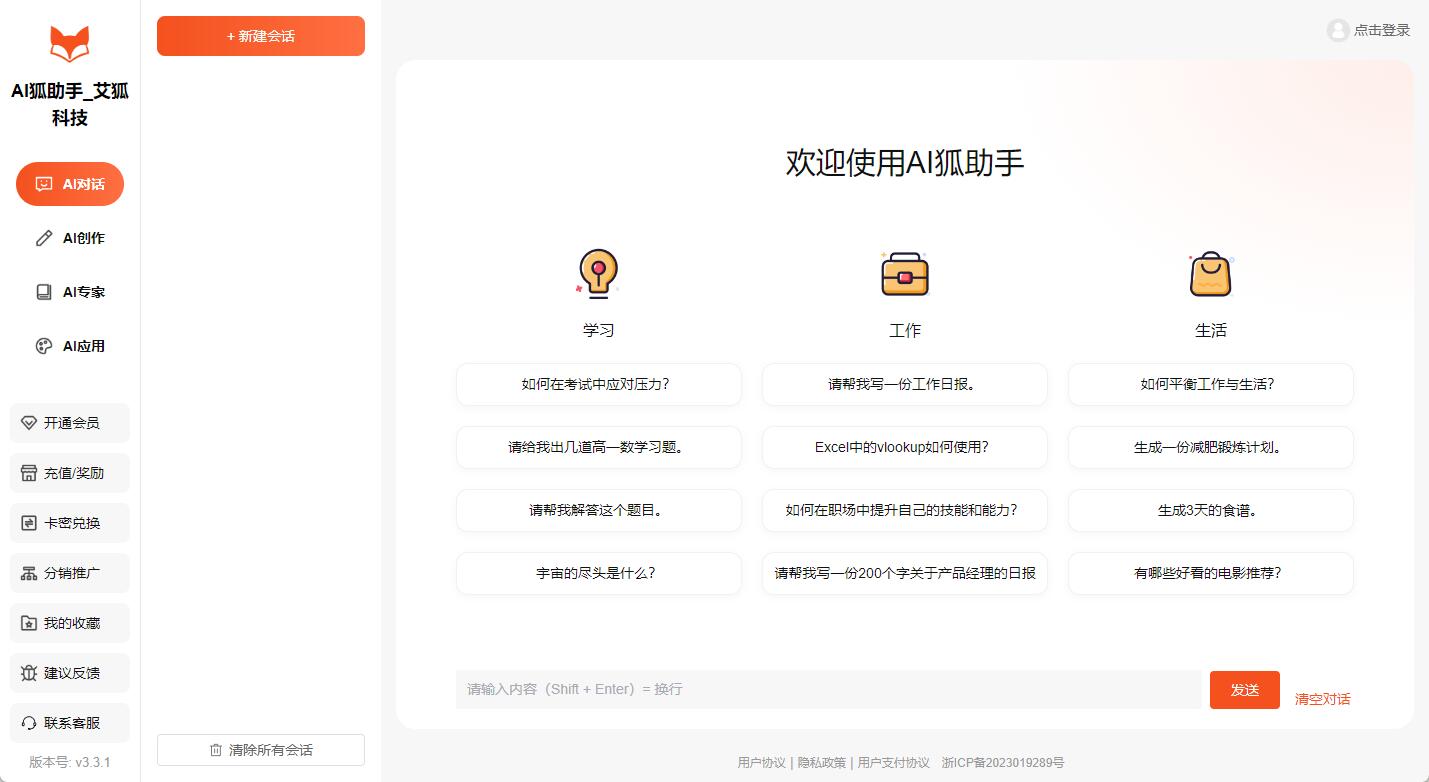Image resolution: width=1429 pixels, height=782 pixels.
Task: Click the fox logo icon
Action: tap(70, 44)
